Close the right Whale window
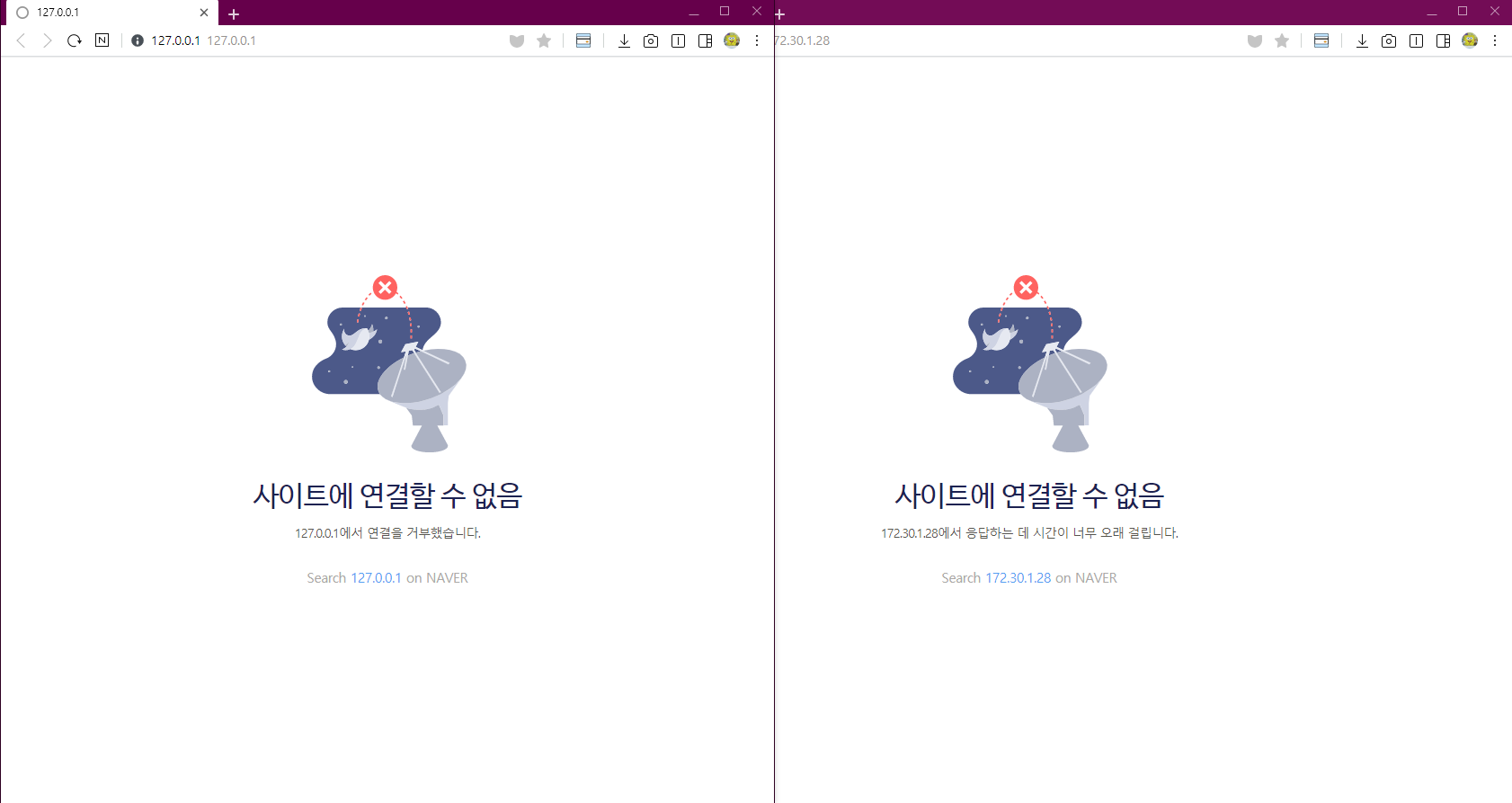 1495,12
